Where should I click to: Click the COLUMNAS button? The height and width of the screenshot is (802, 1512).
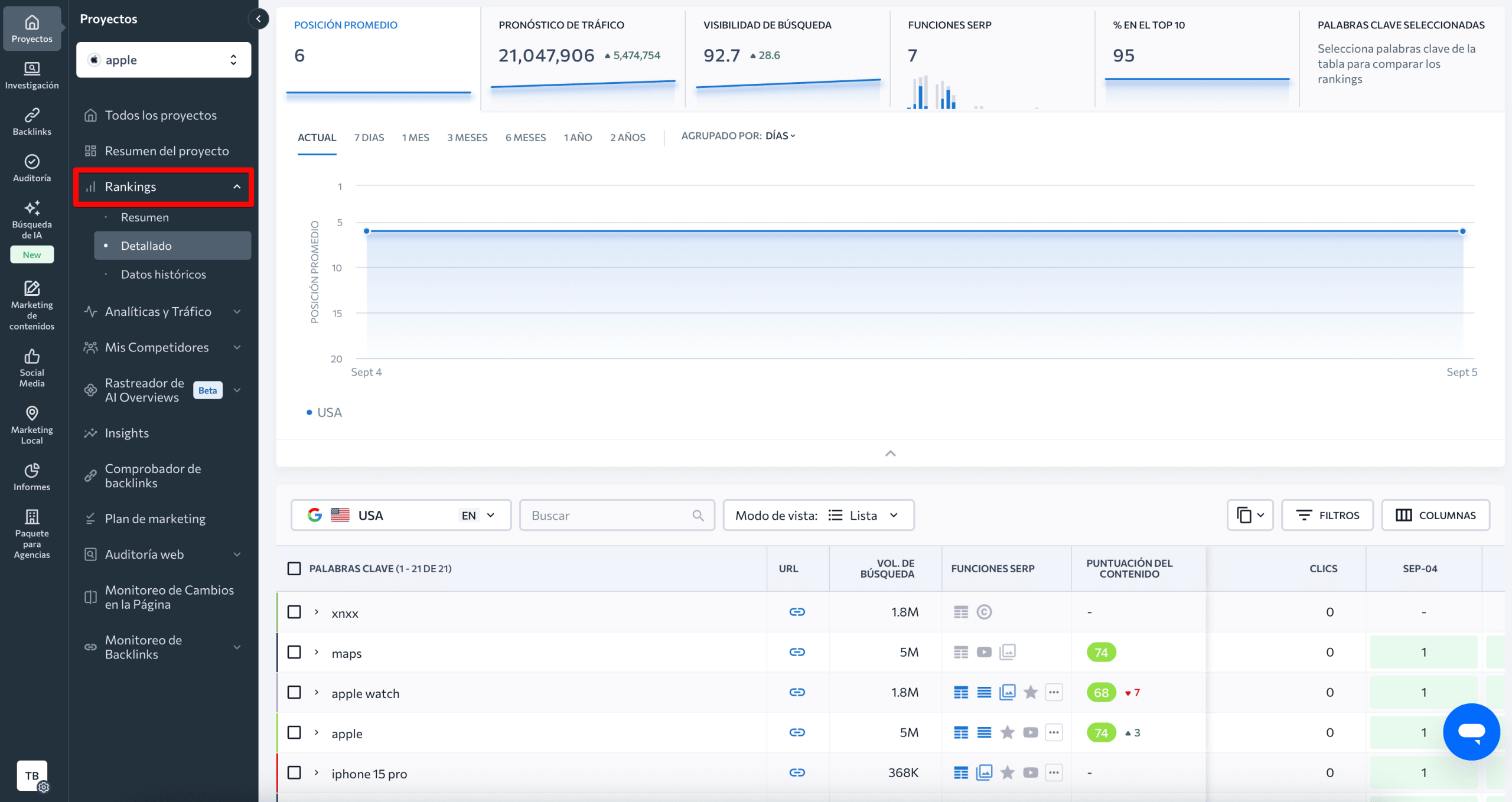1435,515
